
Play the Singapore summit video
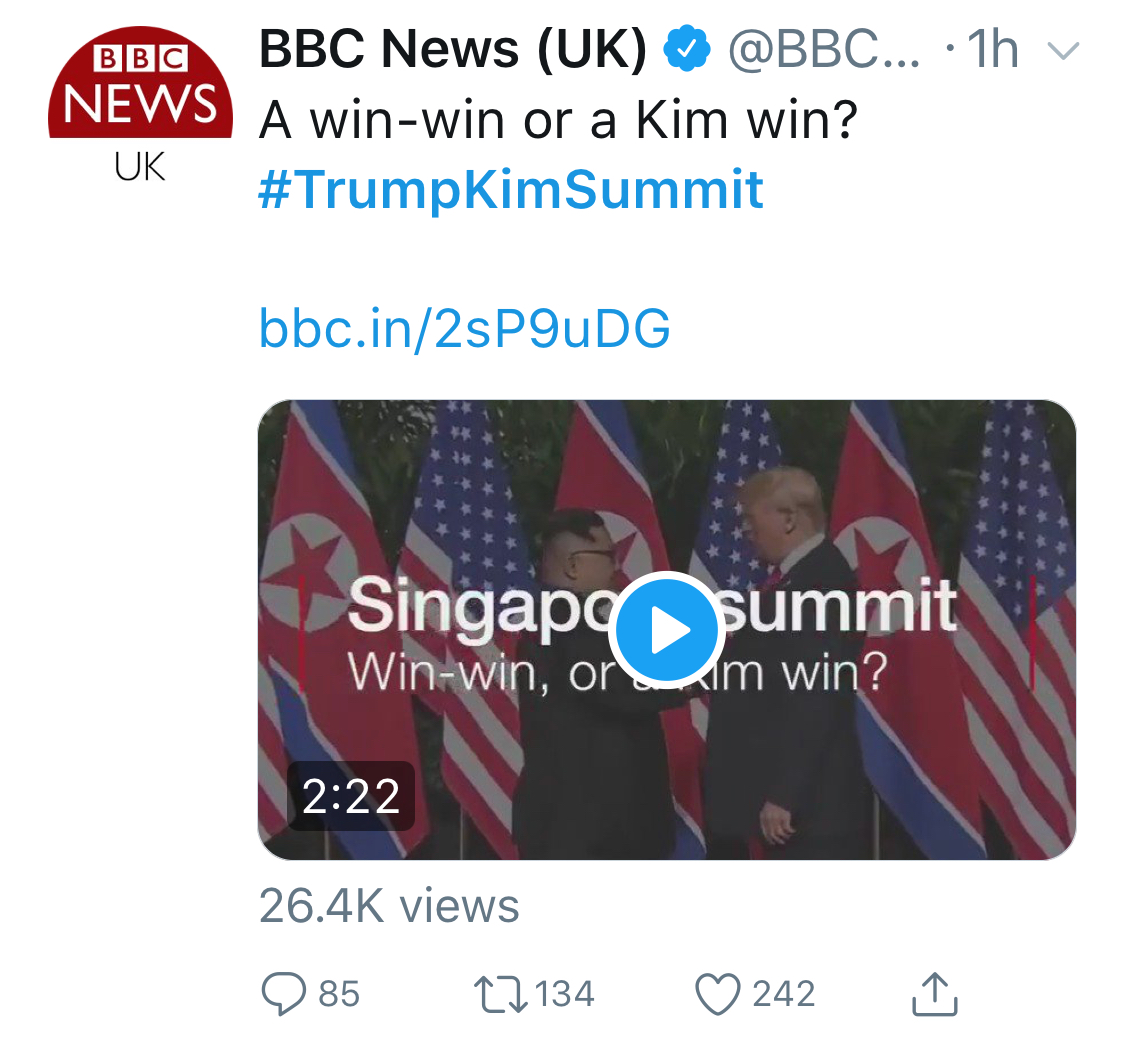(667, 629)
